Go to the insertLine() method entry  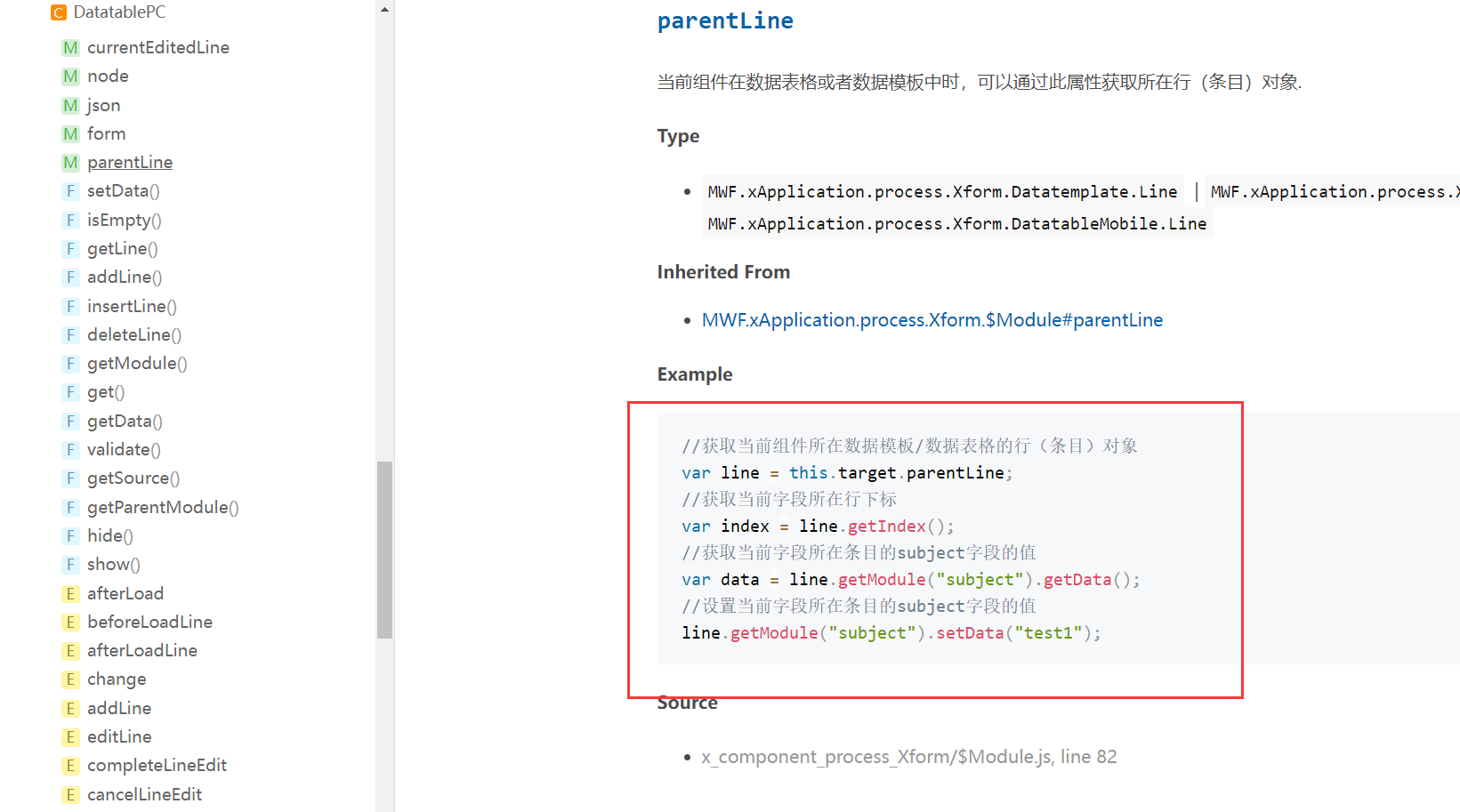pyautogui.click(x=132, y=307)
